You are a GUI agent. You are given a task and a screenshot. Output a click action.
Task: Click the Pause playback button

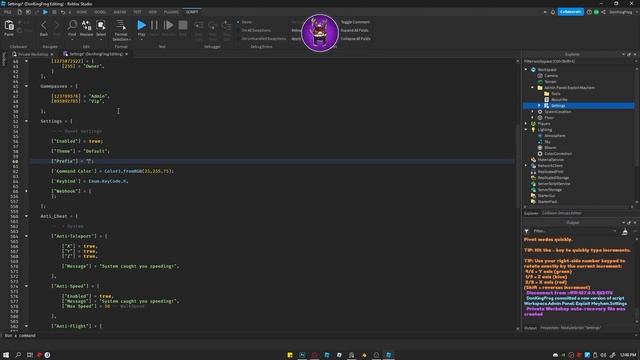tap(154, 25)
